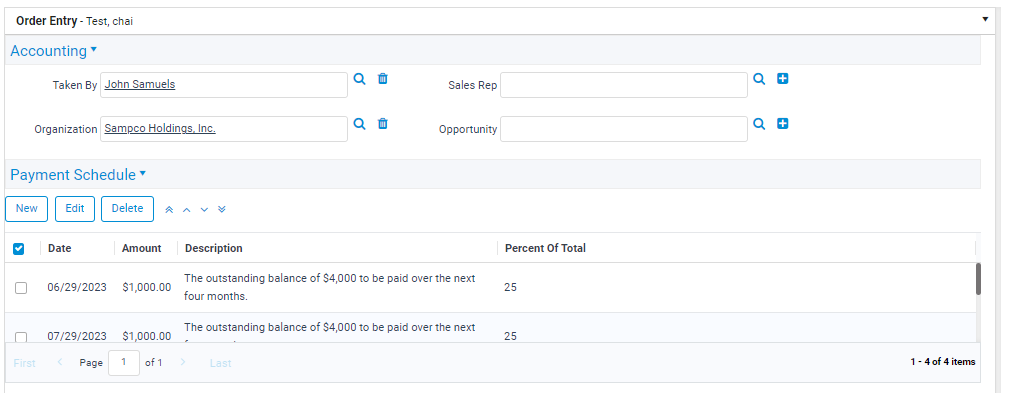Select the $1,000.00 amount for 06/29/2023

tap(147, 287)
